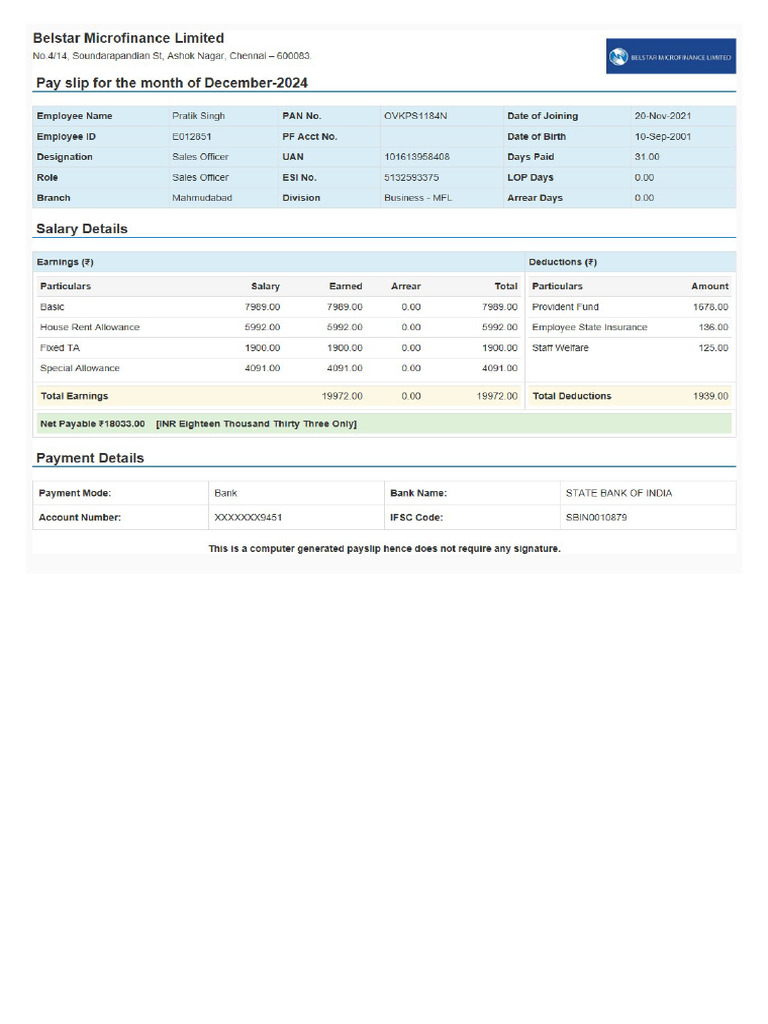
Task: Select the 'Basic' earnings row label
Action: (x=52, y=307)
